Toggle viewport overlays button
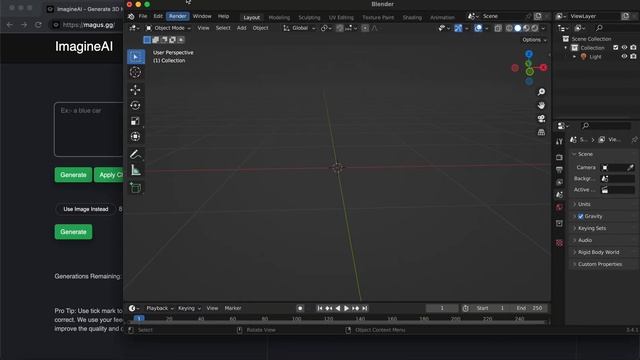 coord(478,28)
